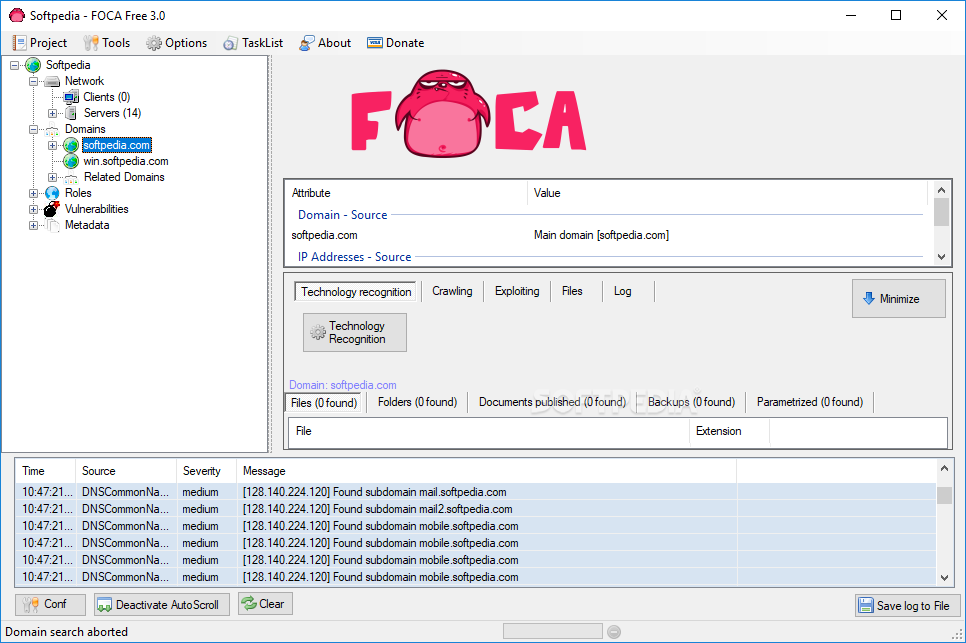The height and width of the screenshot is (643, 966).
Task: Click the attribute list scroll up arrow
Action: 941,191
